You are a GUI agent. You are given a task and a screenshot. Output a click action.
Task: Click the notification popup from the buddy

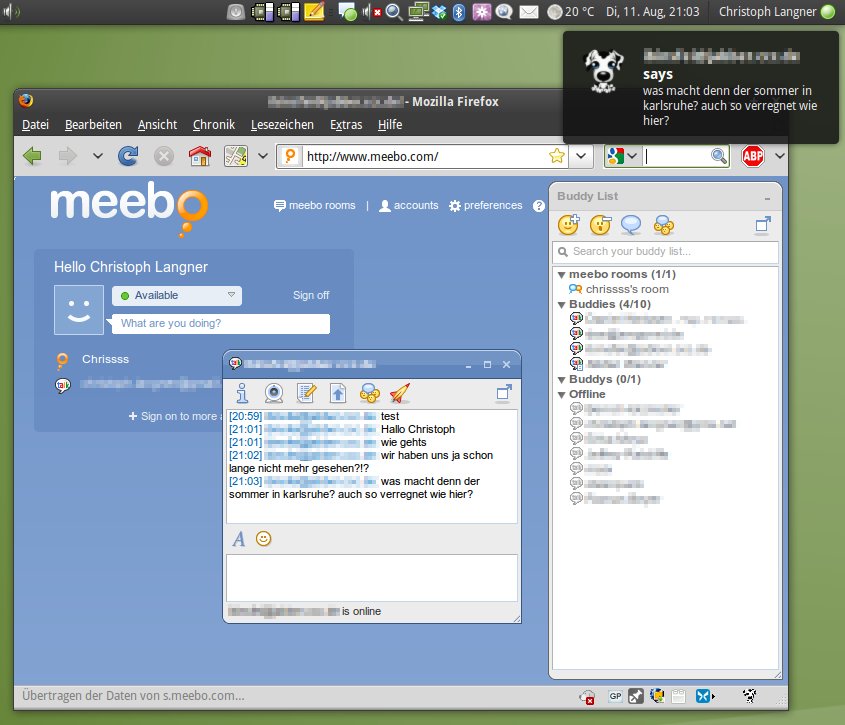[x=701, y=88]
